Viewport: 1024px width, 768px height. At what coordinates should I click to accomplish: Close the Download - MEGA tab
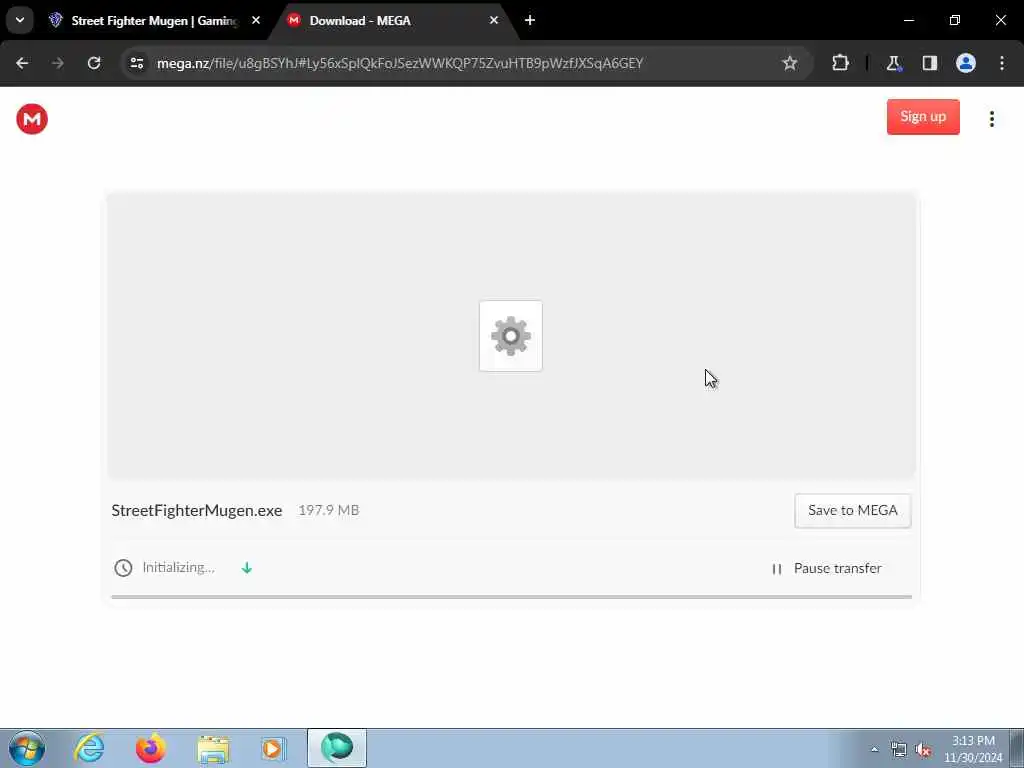pyautogui.click(x=494, y=21)
